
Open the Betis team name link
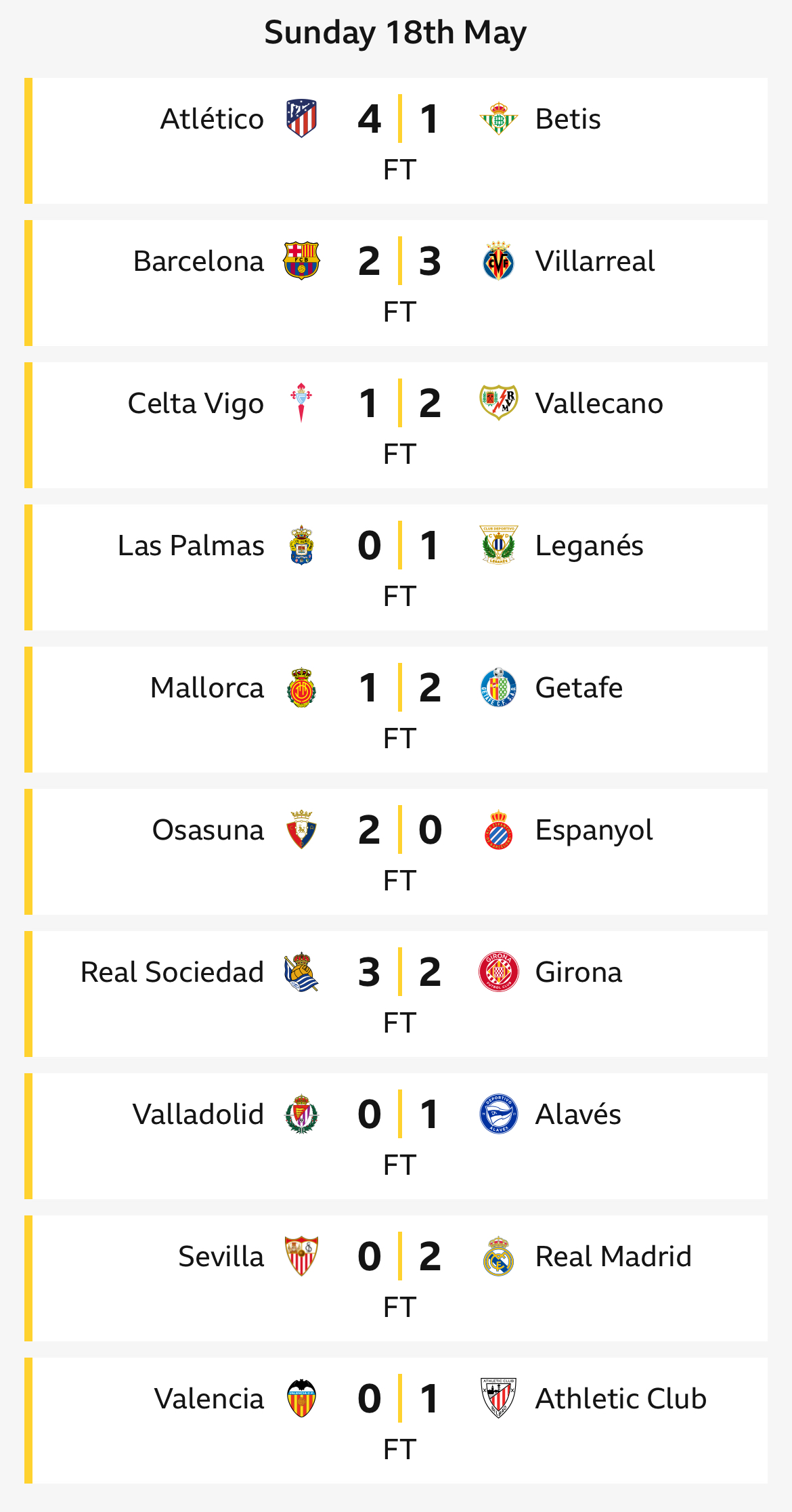tap(568, 119)
